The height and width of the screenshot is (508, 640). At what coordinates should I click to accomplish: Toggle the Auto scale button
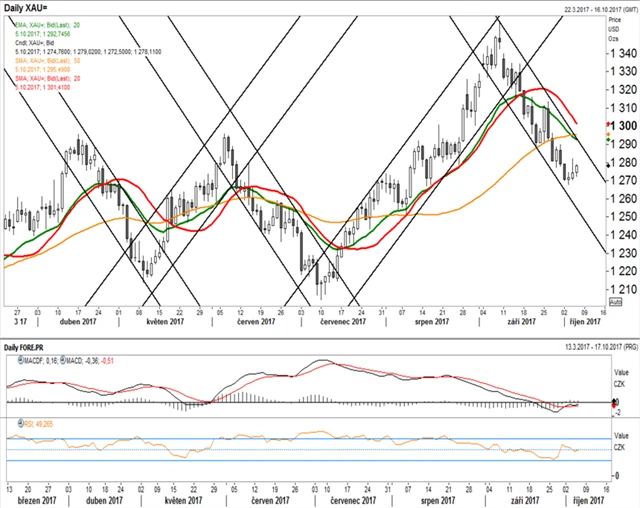coord(616,301)
